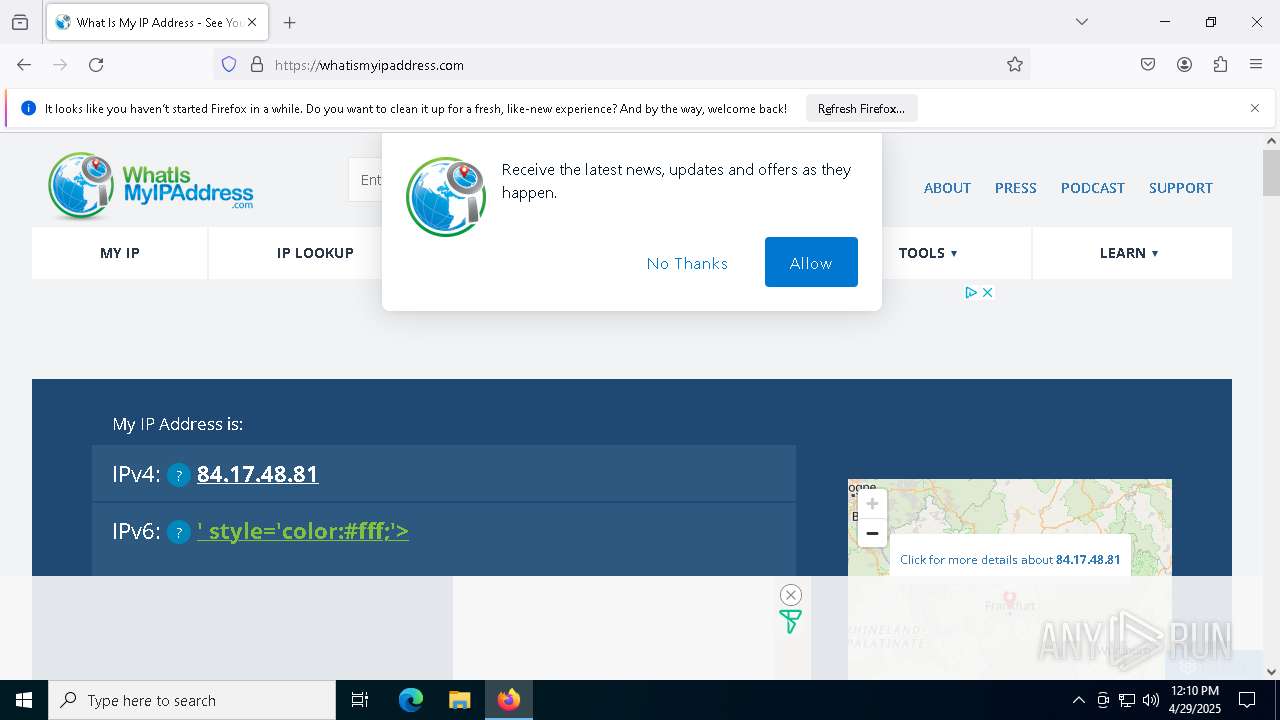This screenshot has height=720, width=1280.
Task: Zoom in on the map
Action: pyautogui.click(x=872, y=504)
